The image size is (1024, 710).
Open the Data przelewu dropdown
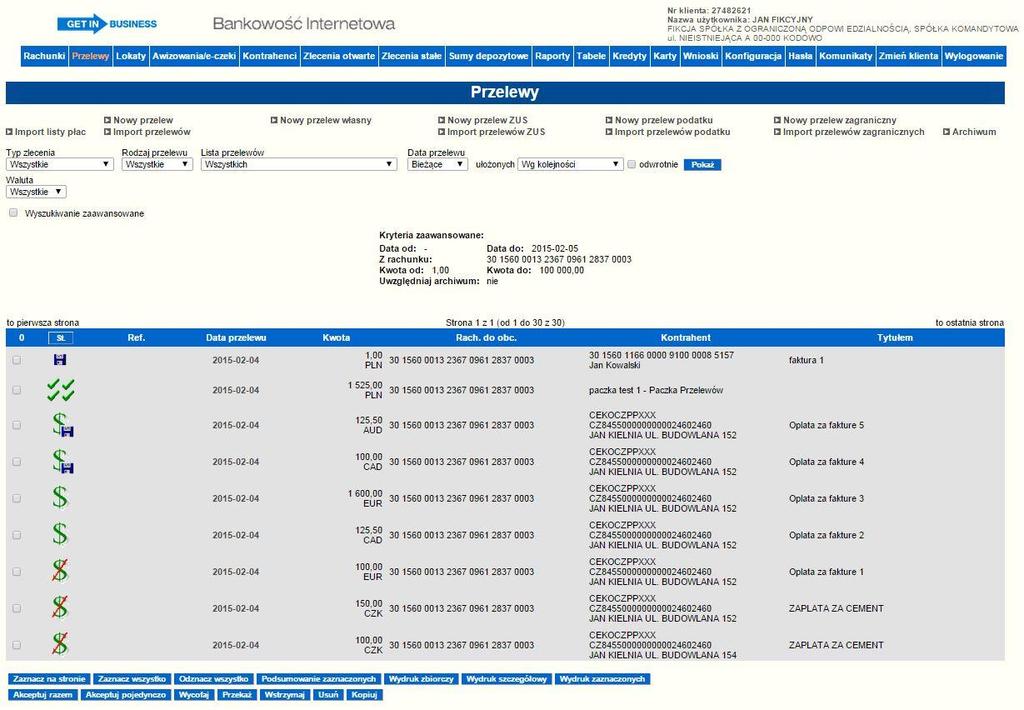pyautogui.click(x=438, y=165)
